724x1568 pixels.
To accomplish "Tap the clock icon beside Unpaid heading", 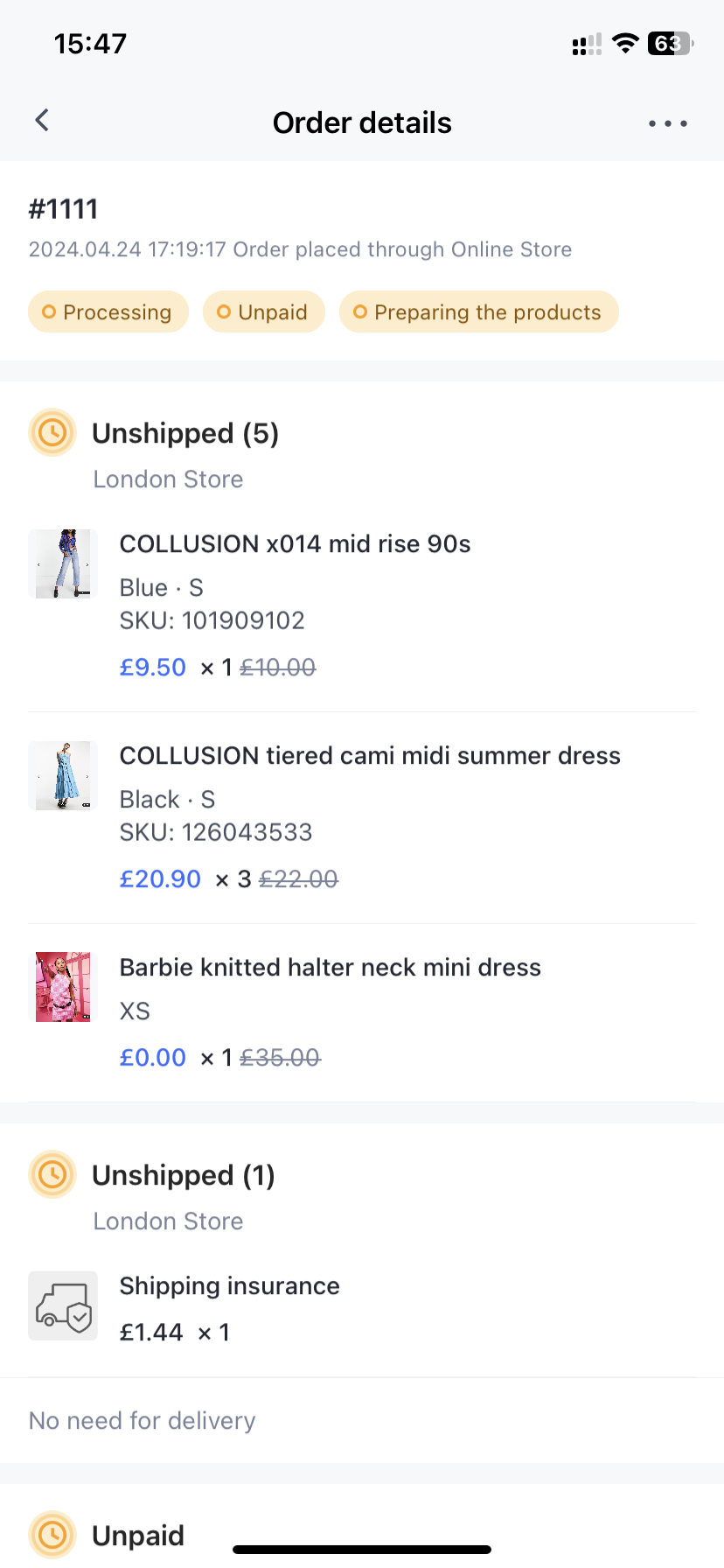I will (52, 1535).
